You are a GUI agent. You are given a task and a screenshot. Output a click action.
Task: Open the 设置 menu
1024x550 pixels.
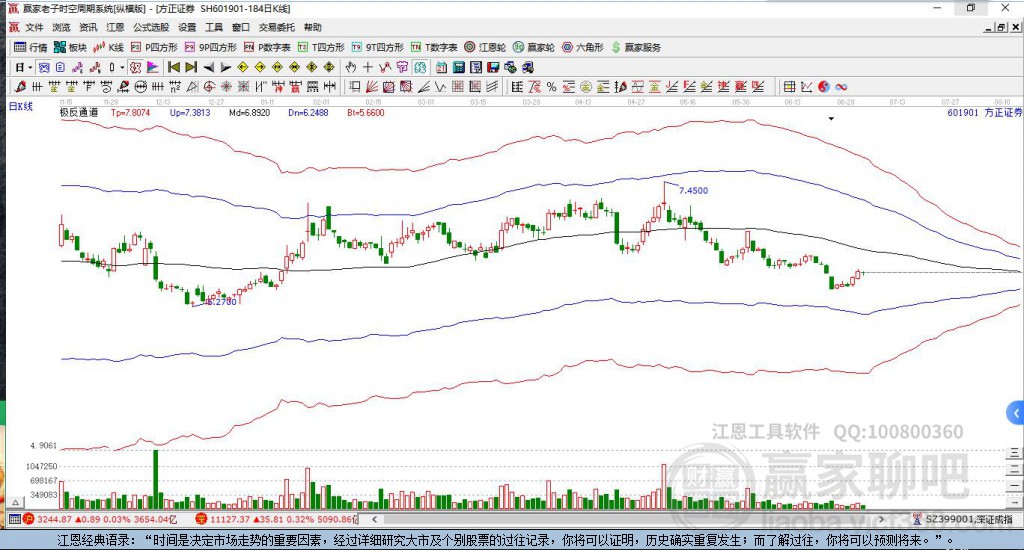187,27
